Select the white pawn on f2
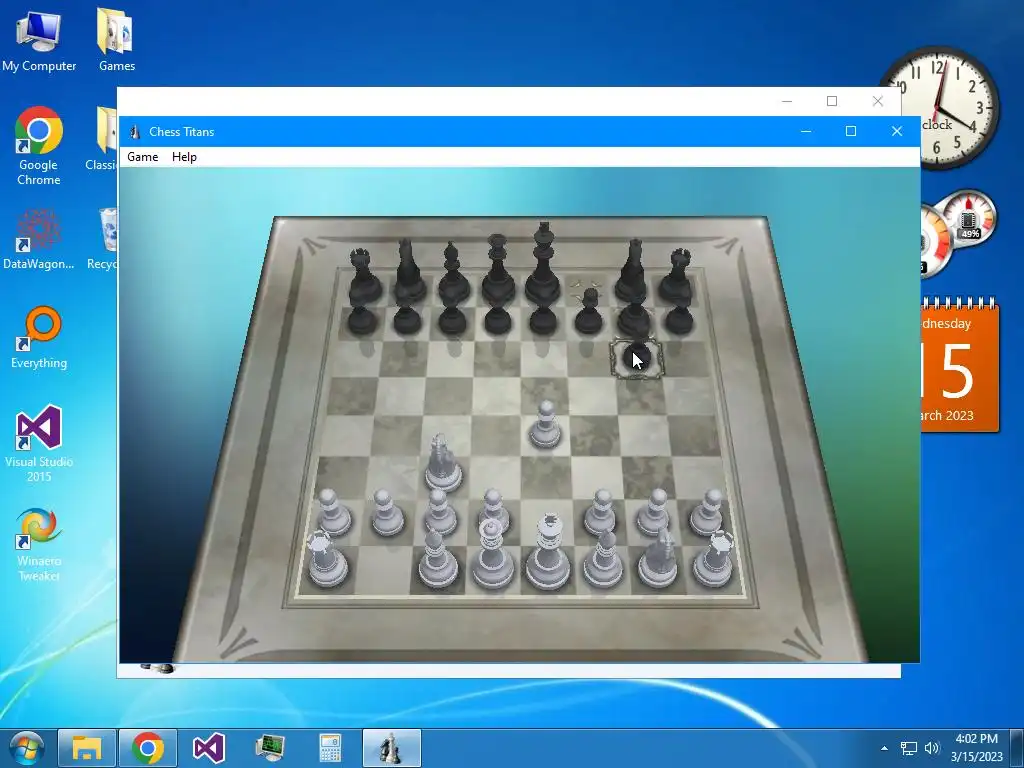 pos(600,513)
